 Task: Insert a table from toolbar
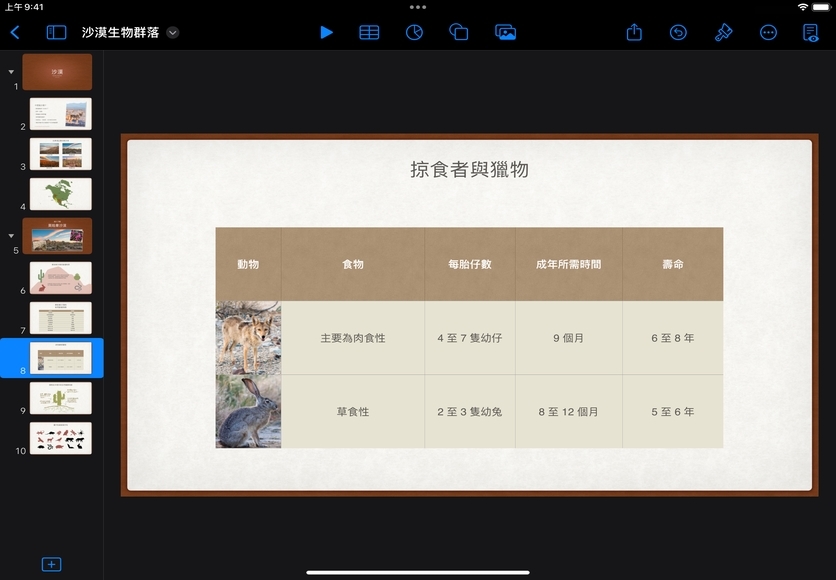[369, 32]
